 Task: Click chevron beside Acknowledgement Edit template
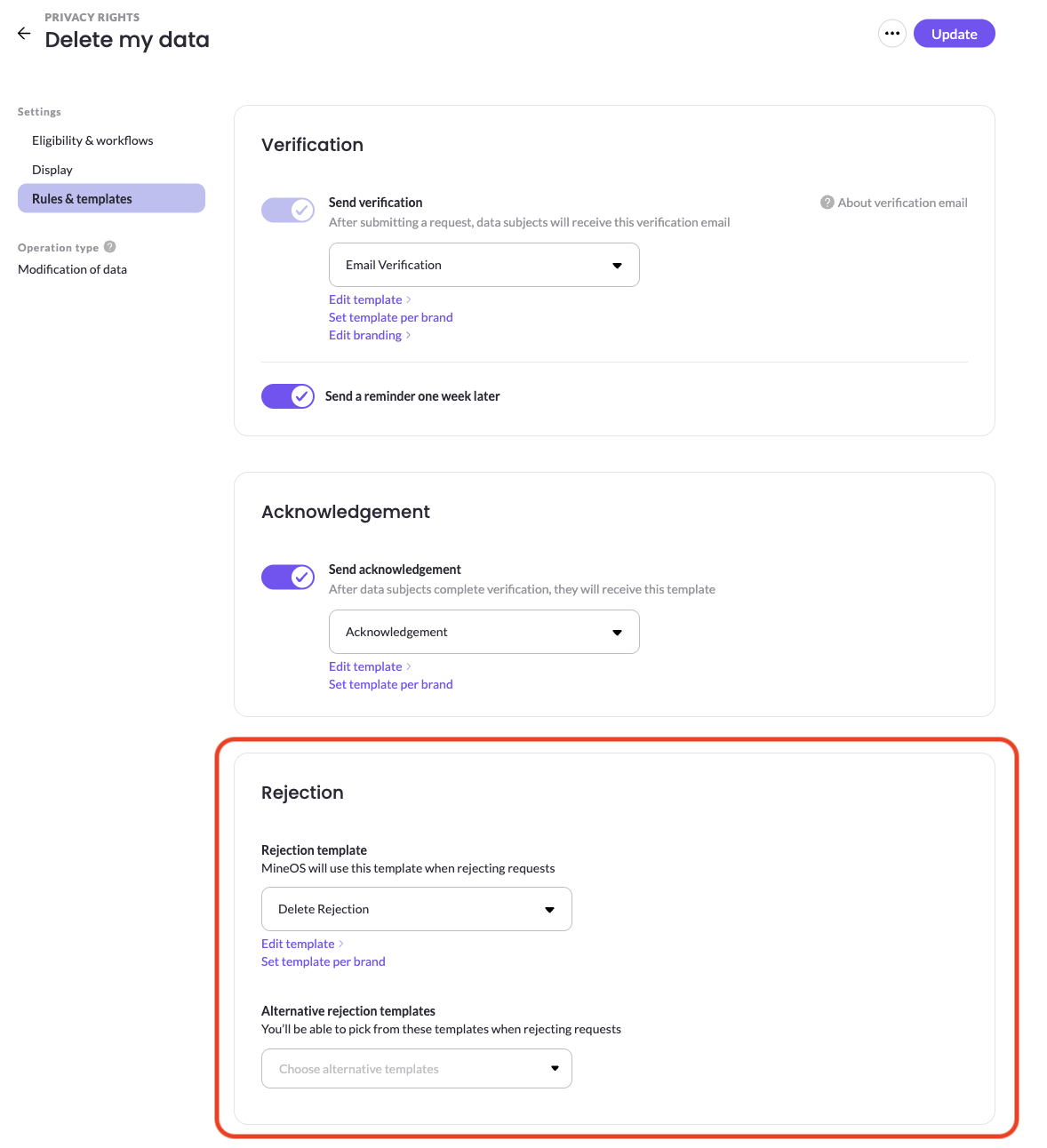coord(408,666)
